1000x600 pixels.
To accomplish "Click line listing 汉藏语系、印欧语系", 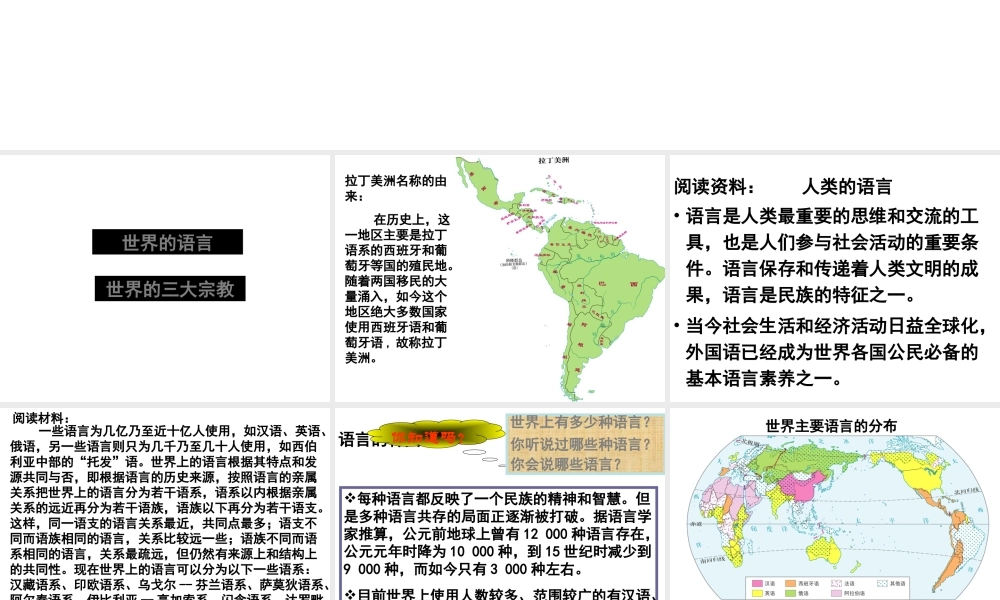I will pos(170,585).
